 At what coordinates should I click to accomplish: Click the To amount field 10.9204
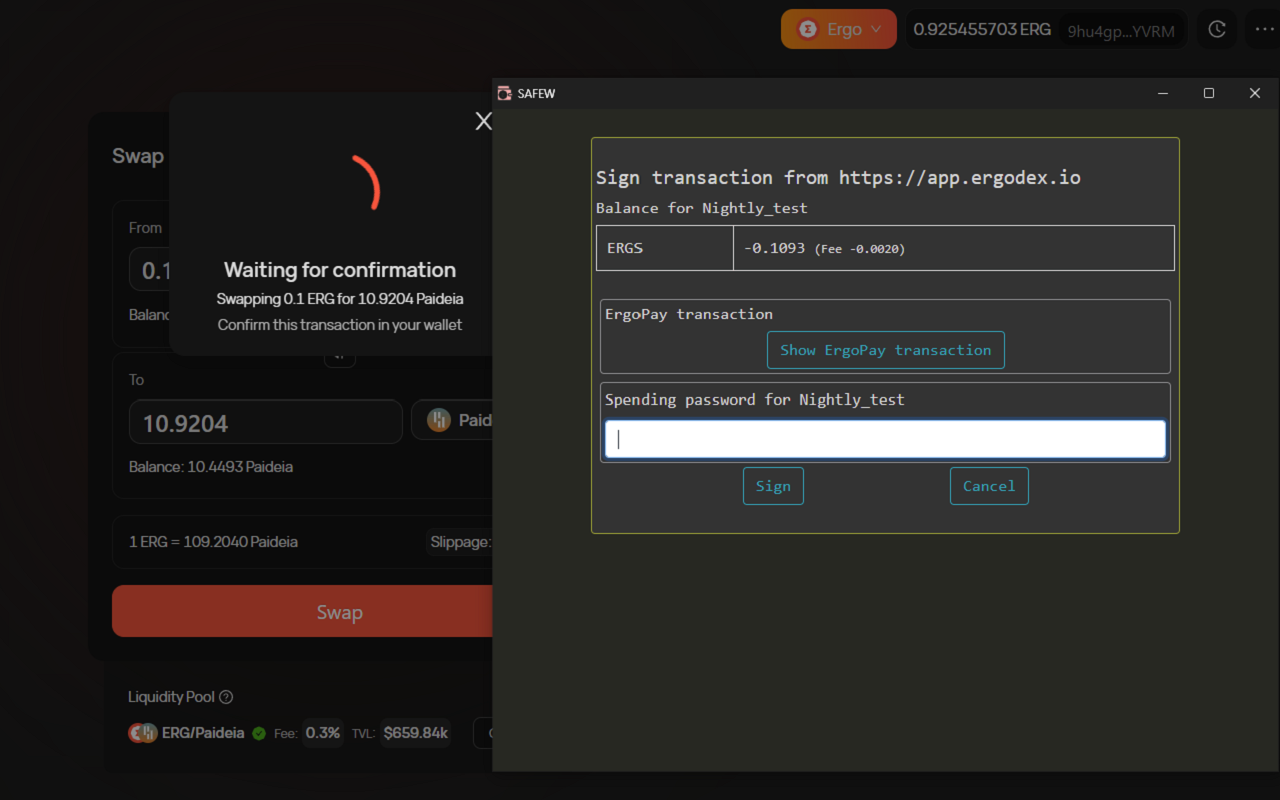click(265, 422)
